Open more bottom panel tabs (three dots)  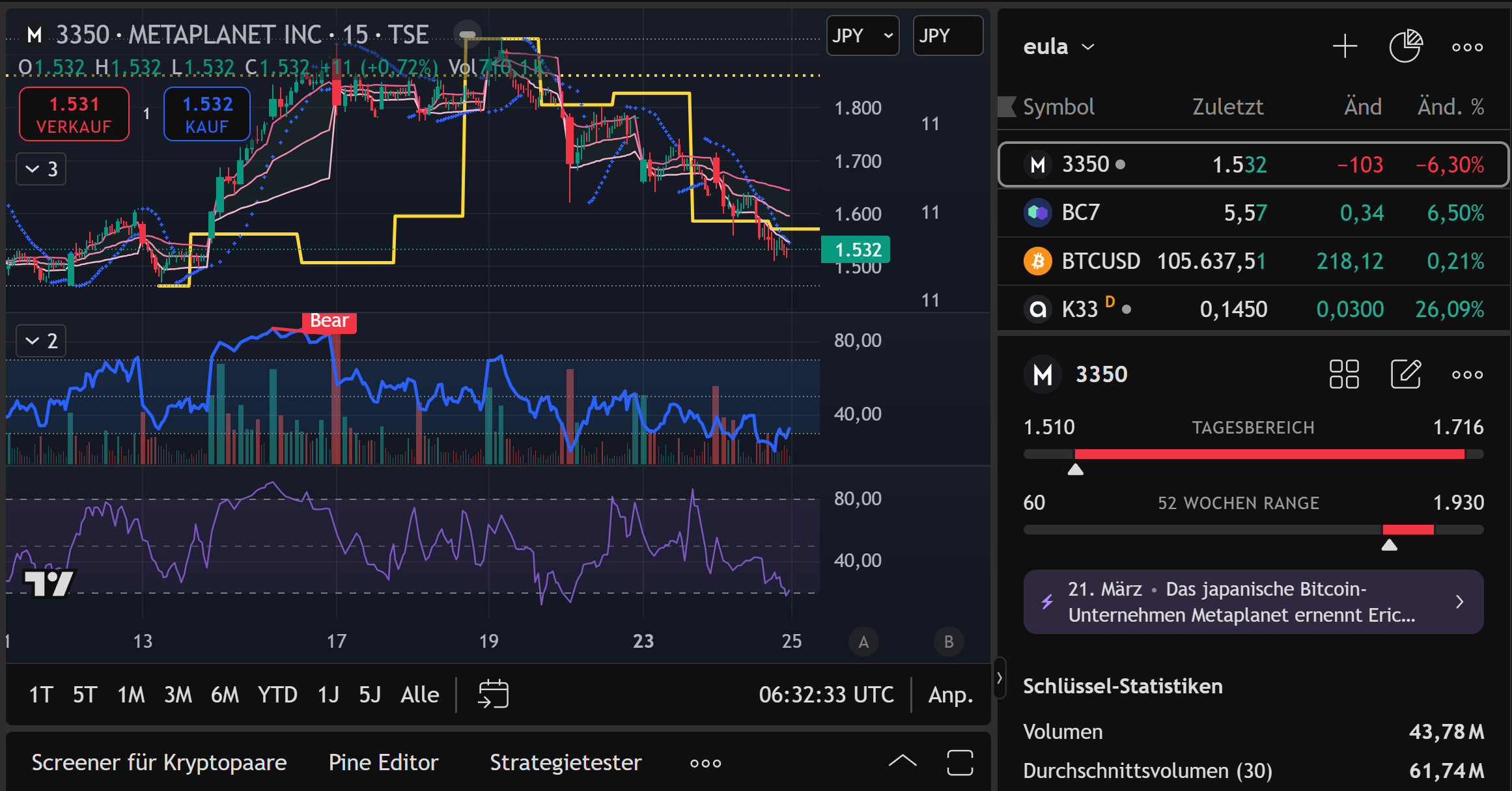tap(705, 763)
